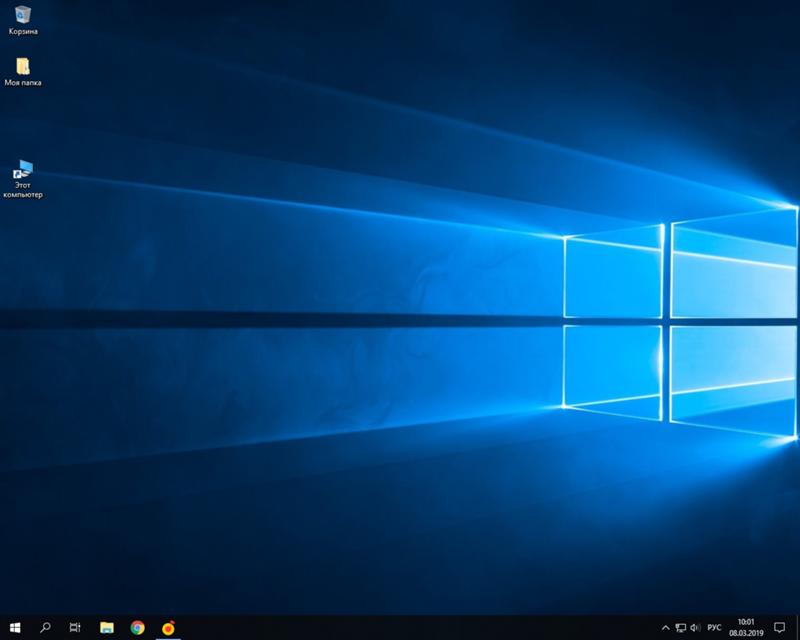Open network status tray icon
800x640 pixels.
[x=681, y=628]
